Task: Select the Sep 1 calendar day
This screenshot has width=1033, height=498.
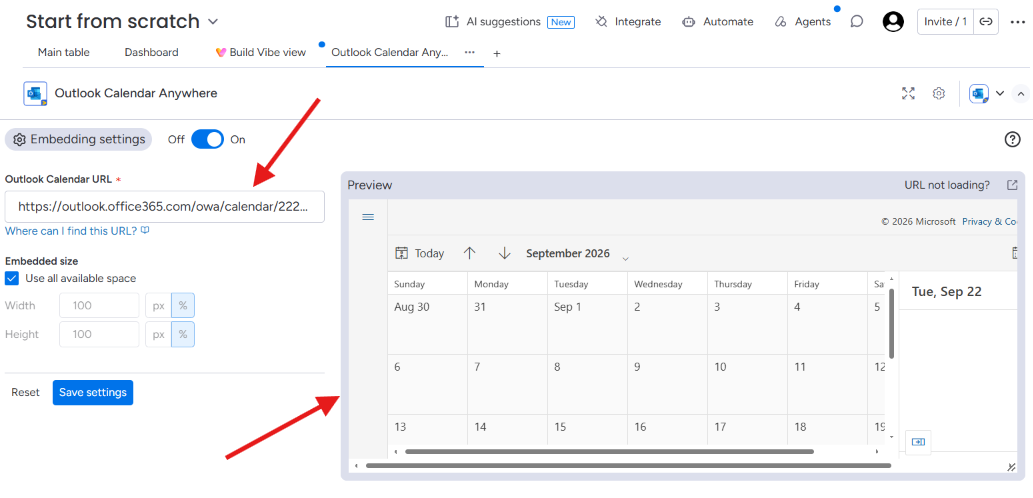Action: click(587, 324)
